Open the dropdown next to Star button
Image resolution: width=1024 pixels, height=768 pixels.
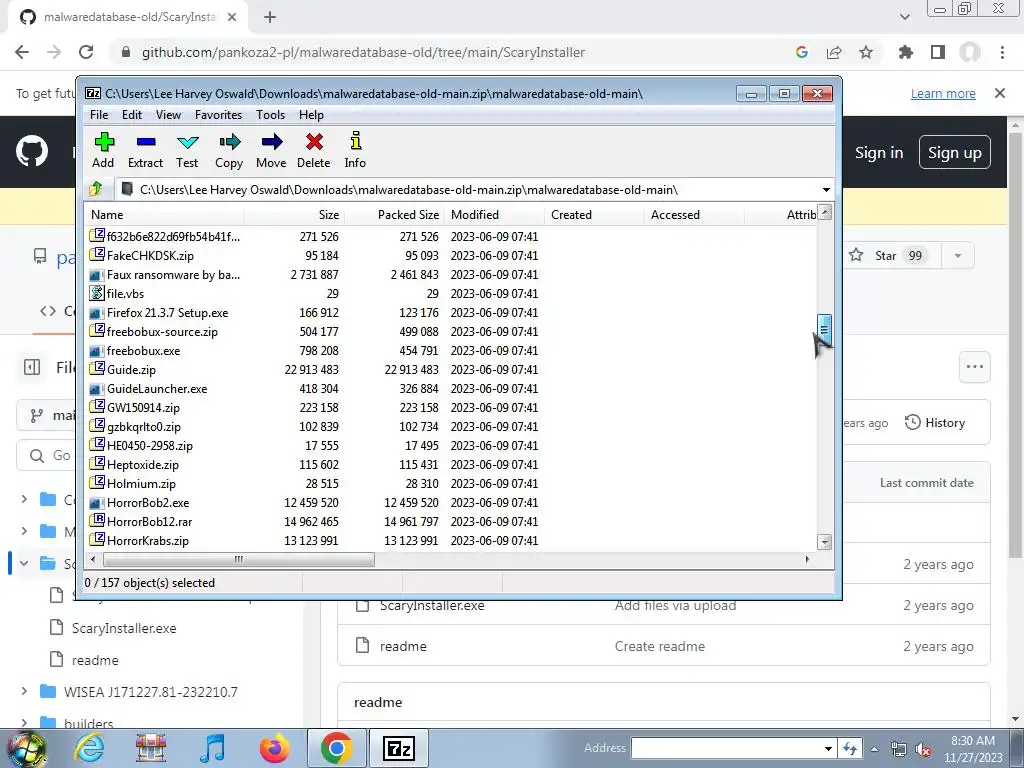[x=958, y=255]
